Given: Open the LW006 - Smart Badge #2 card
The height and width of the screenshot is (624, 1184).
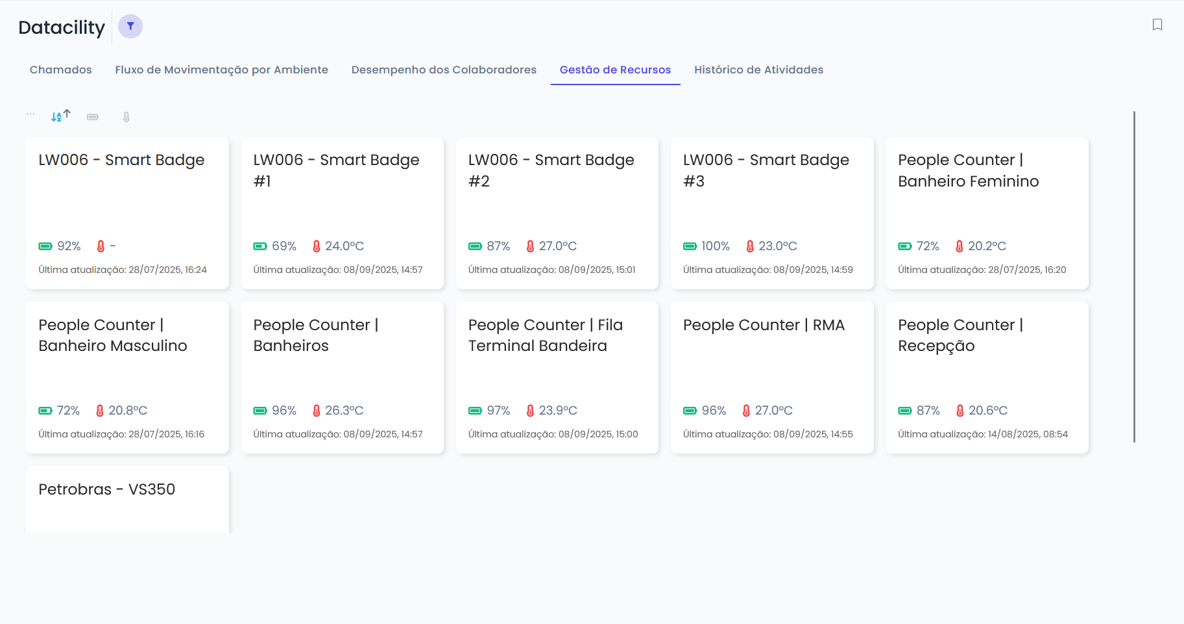Looking at the screenshot, I should (x=557, y=212).
